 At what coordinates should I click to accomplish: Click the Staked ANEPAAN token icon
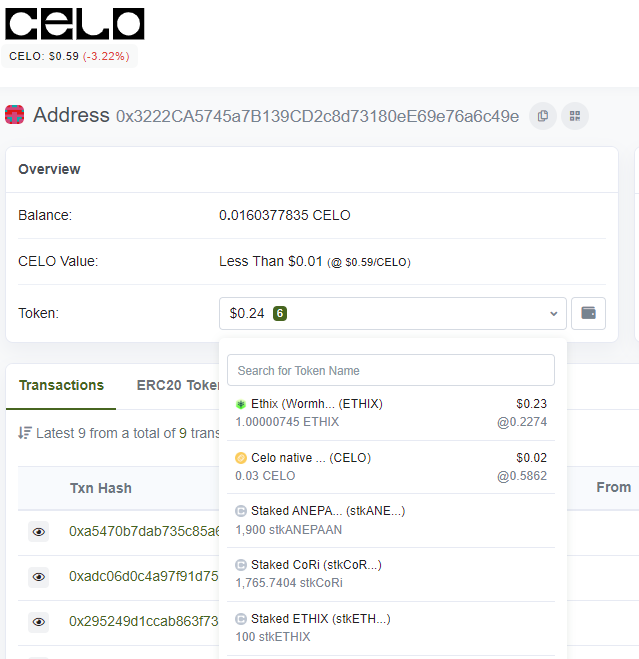(240, 511)
